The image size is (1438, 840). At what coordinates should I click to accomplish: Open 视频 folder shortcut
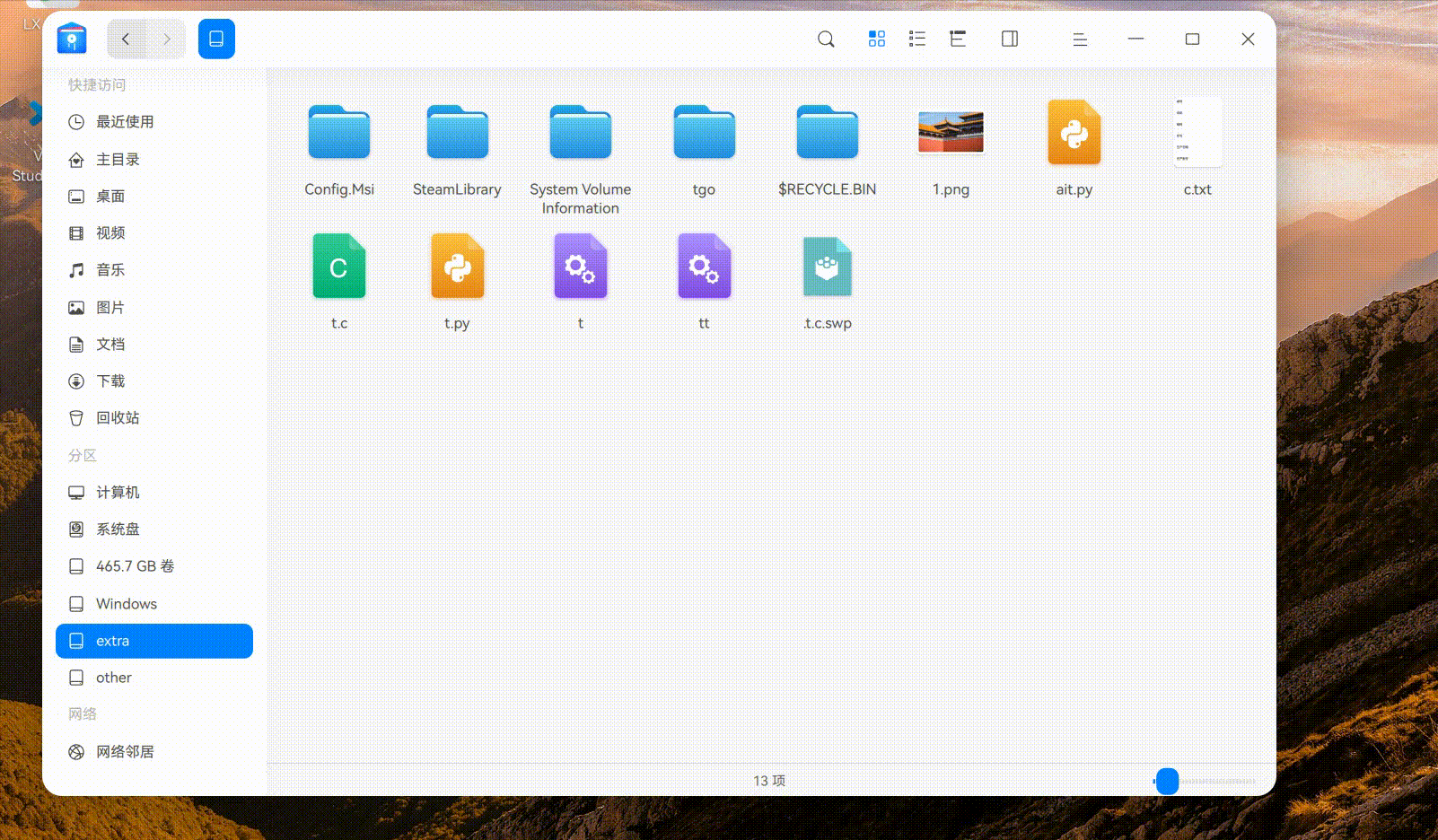pos(154,232)
